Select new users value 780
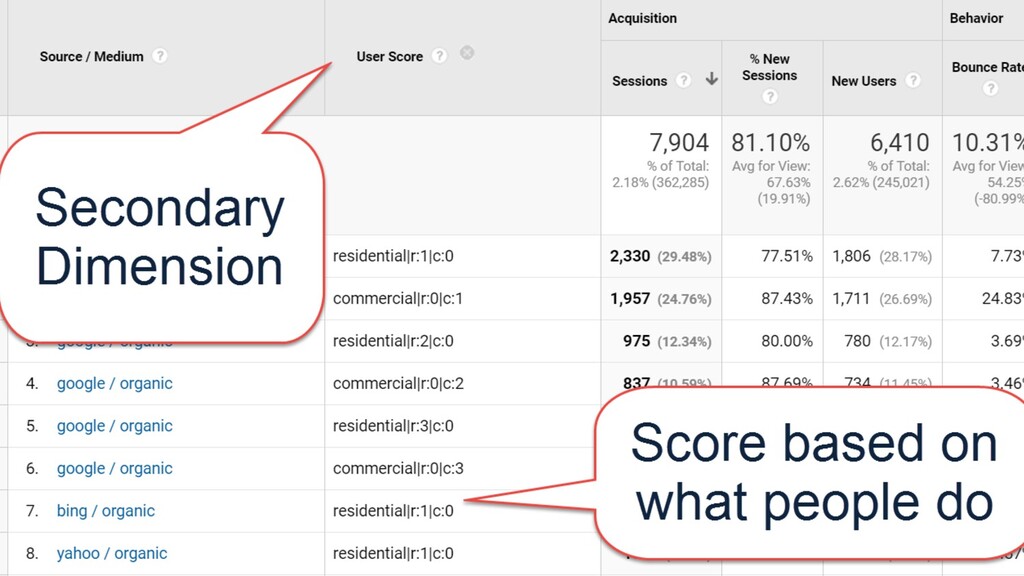Viewport: 1024px width, 576px height. [x=857, y=341]
